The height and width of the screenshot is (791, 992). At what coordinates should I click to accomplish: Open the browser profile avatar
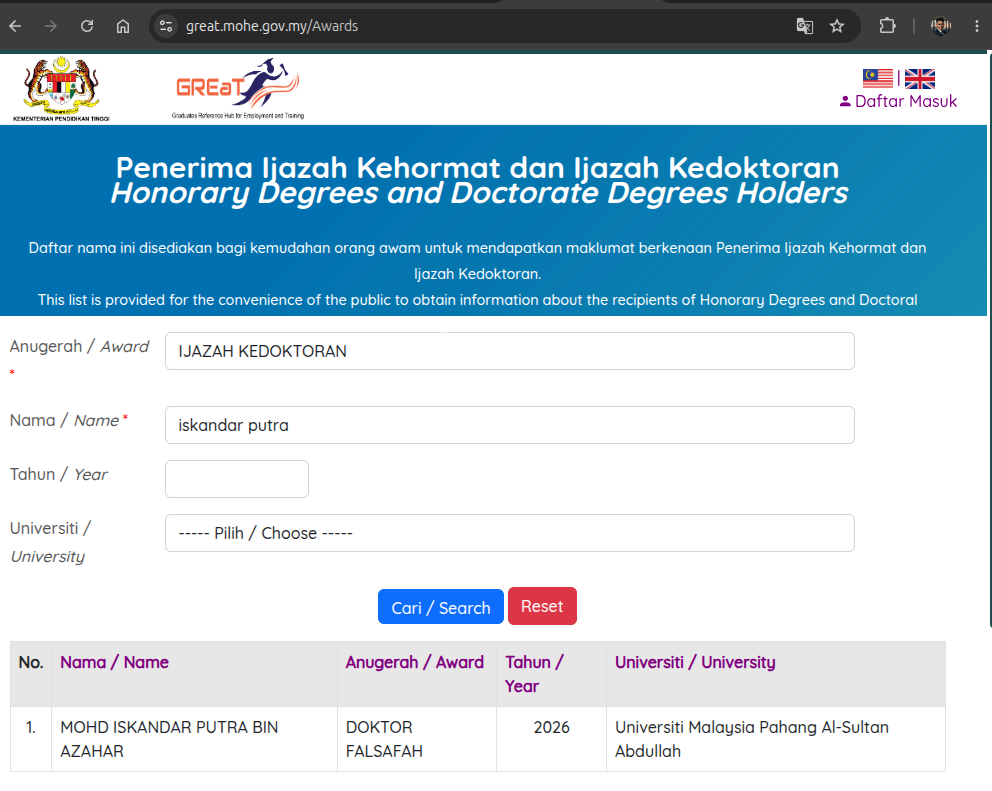pyautogui.click(x=941, y=26)
